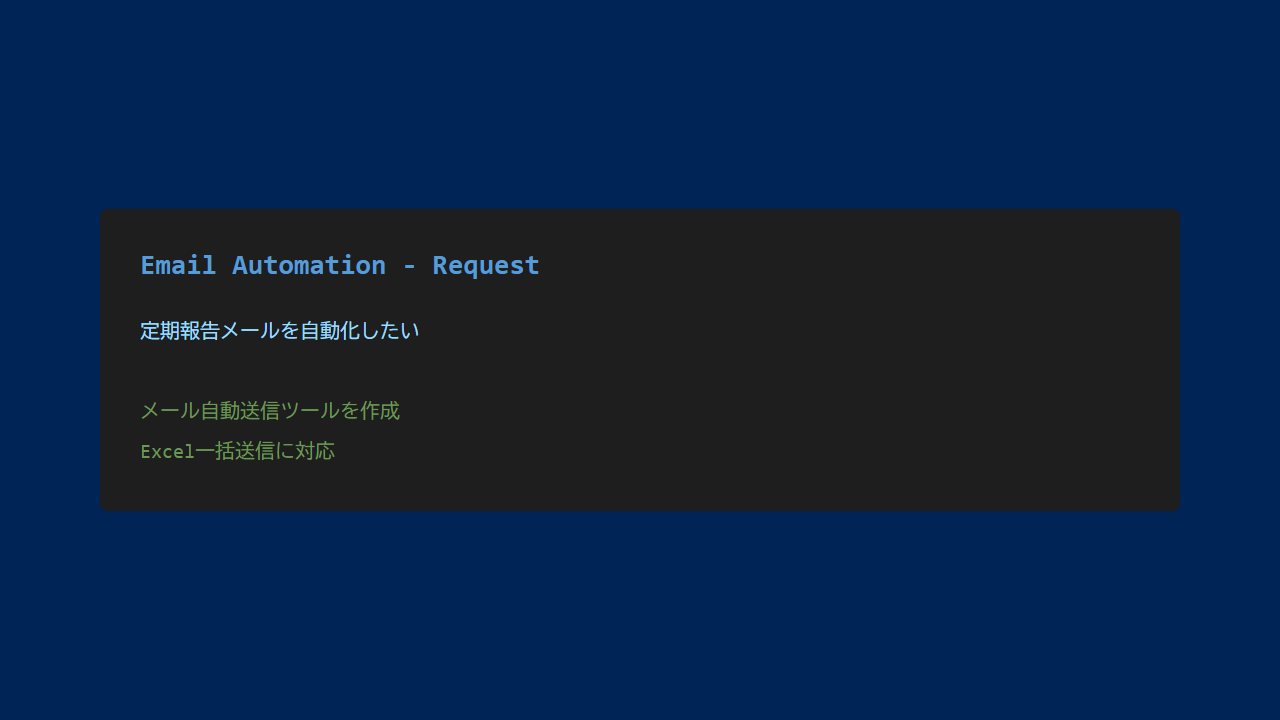Click the green line "Excel一括送信に対応"

[238, 451]
